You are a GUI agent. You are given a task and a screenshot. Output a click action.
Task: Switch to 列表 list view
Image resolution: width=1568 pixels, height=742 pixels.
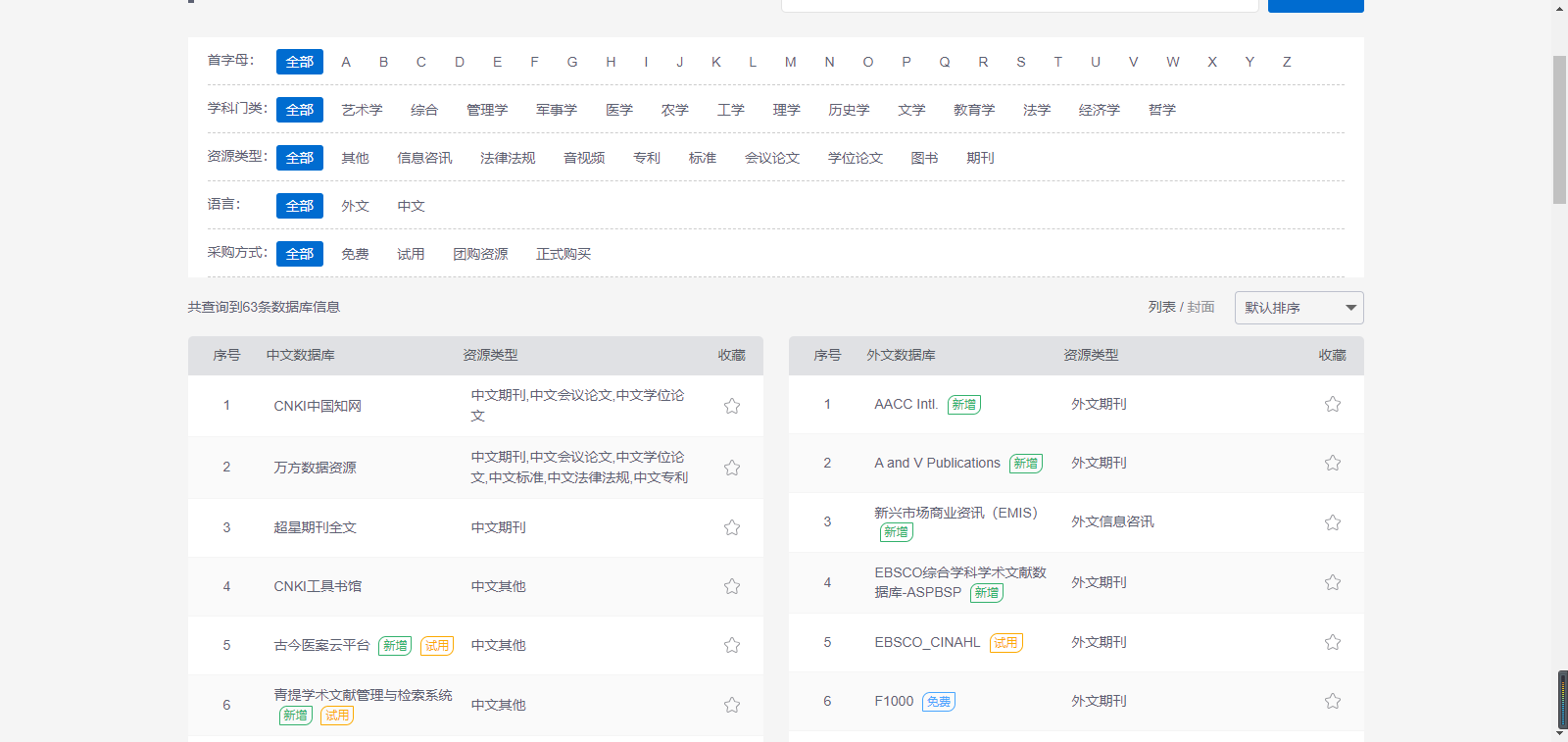[1161, 307]
